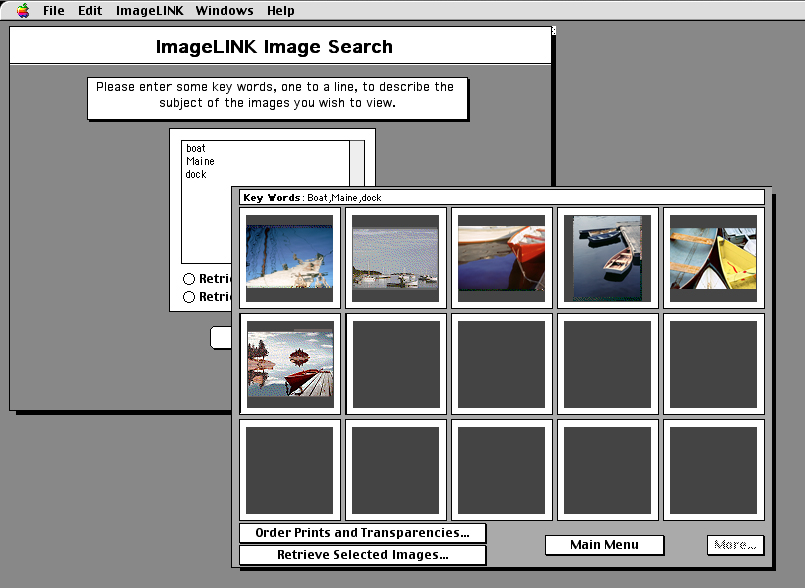Viewport: 805px width, 588px height.
Task: Open the File menu
Action: tap(54, 11)
